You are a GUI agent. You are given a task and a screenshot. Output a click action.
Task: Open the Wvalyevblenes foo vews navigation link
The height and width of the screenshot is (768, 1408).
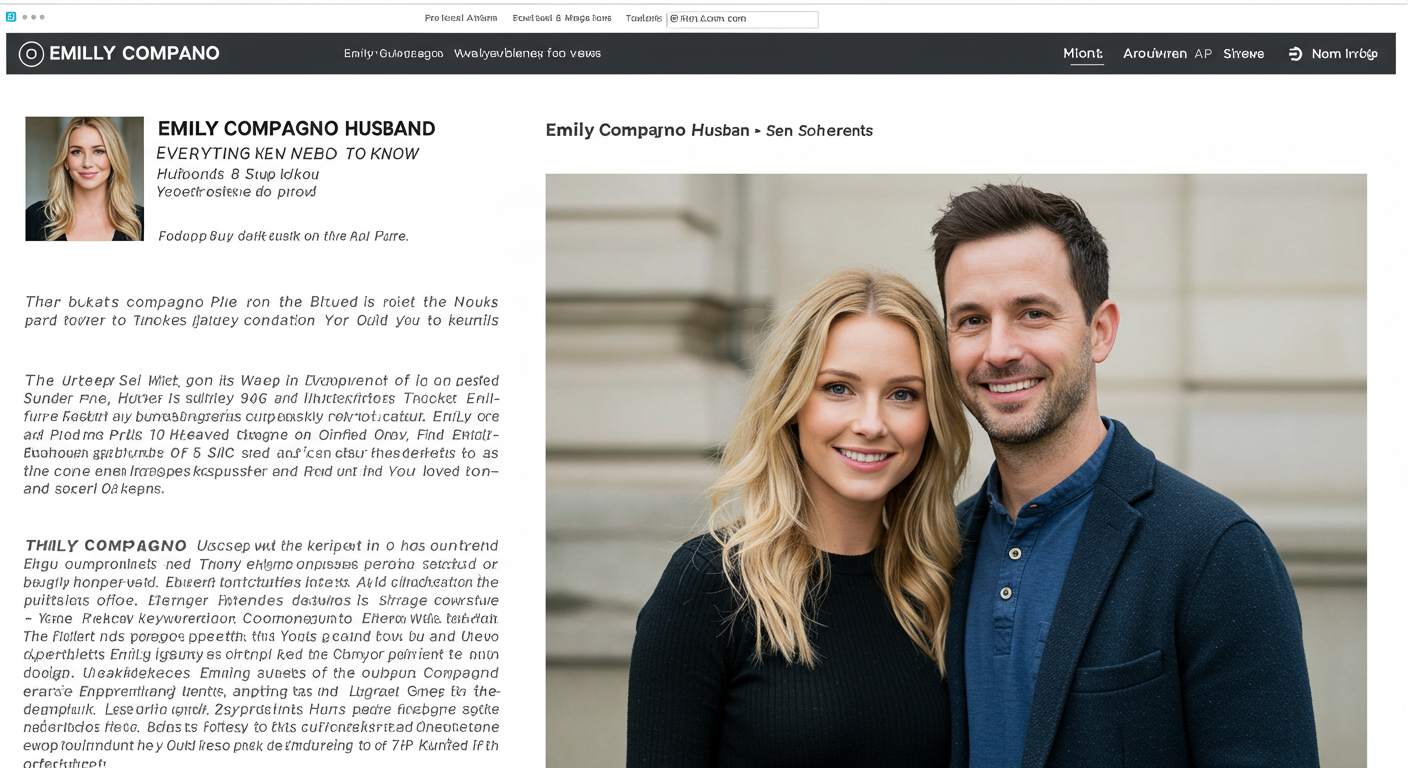pos(527,54)
